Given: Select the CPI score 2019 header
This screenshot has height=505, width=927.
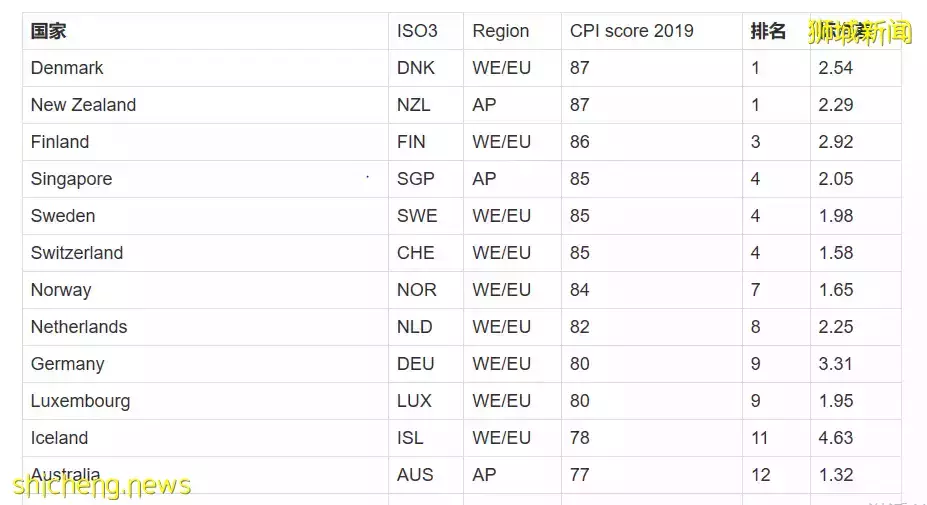Looking at the screenshot, I should pos(631,31).
